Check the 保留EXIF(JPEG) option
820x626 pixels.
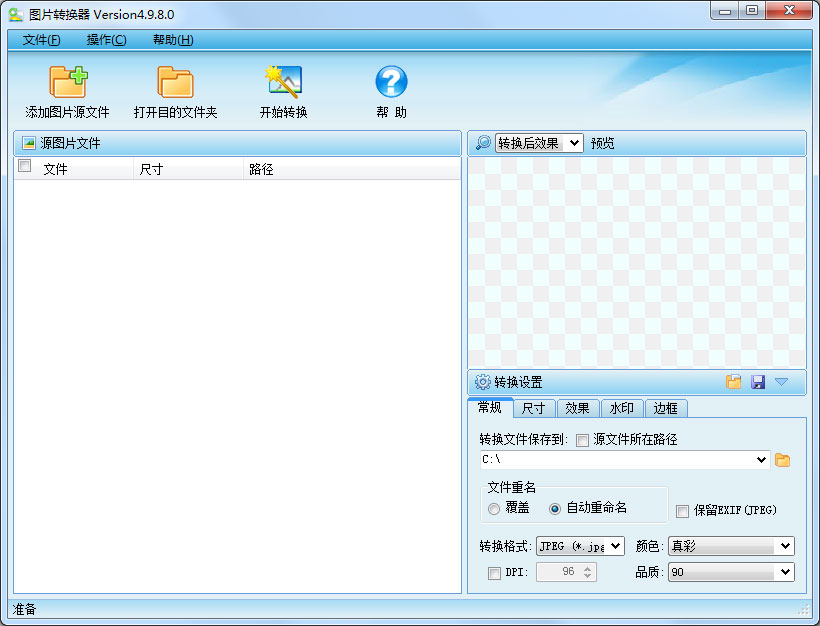tap(683, 511)
